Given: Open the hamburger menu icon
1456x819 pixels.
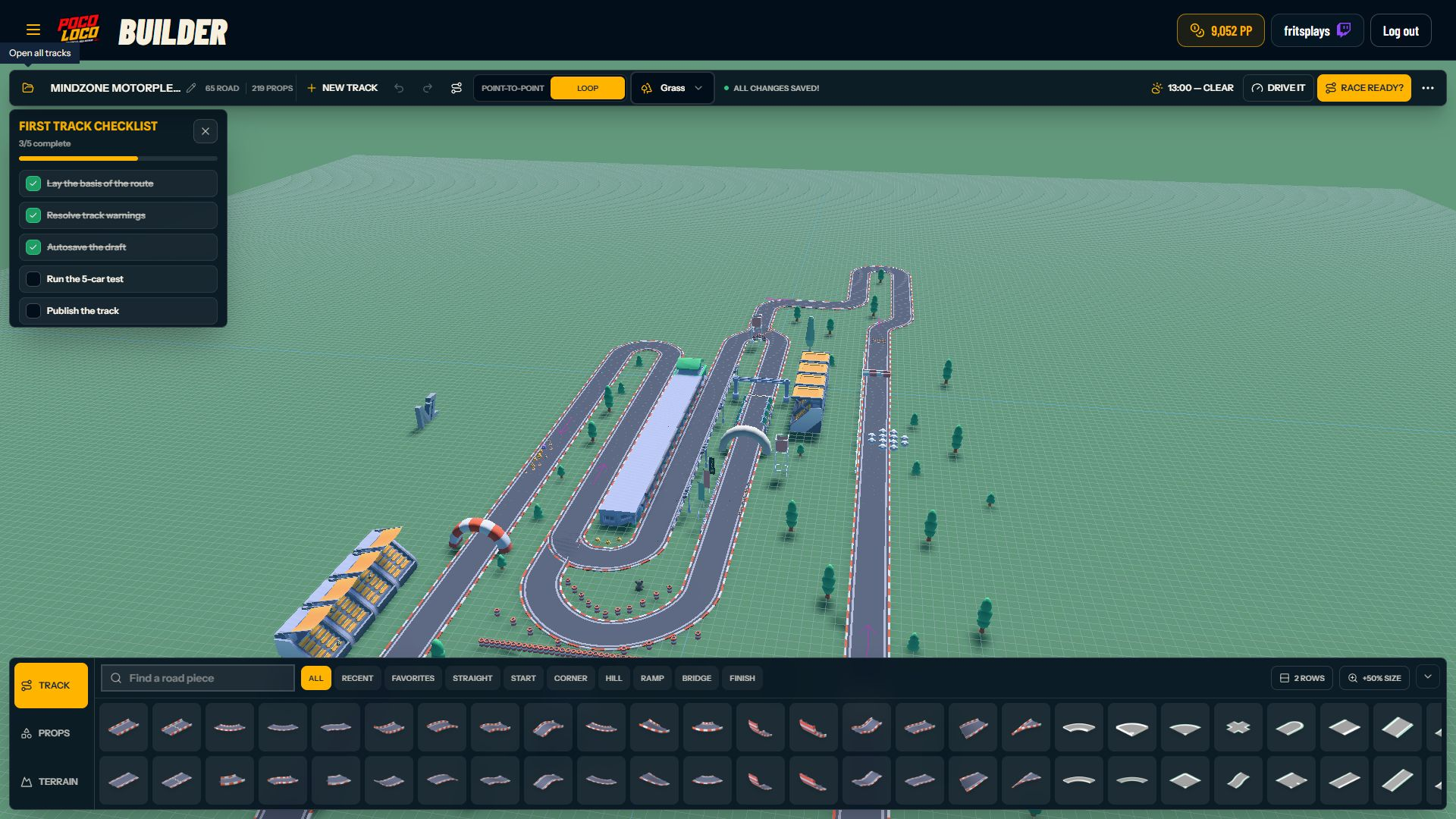Looking at the screenshot, I should click(33, 30).
